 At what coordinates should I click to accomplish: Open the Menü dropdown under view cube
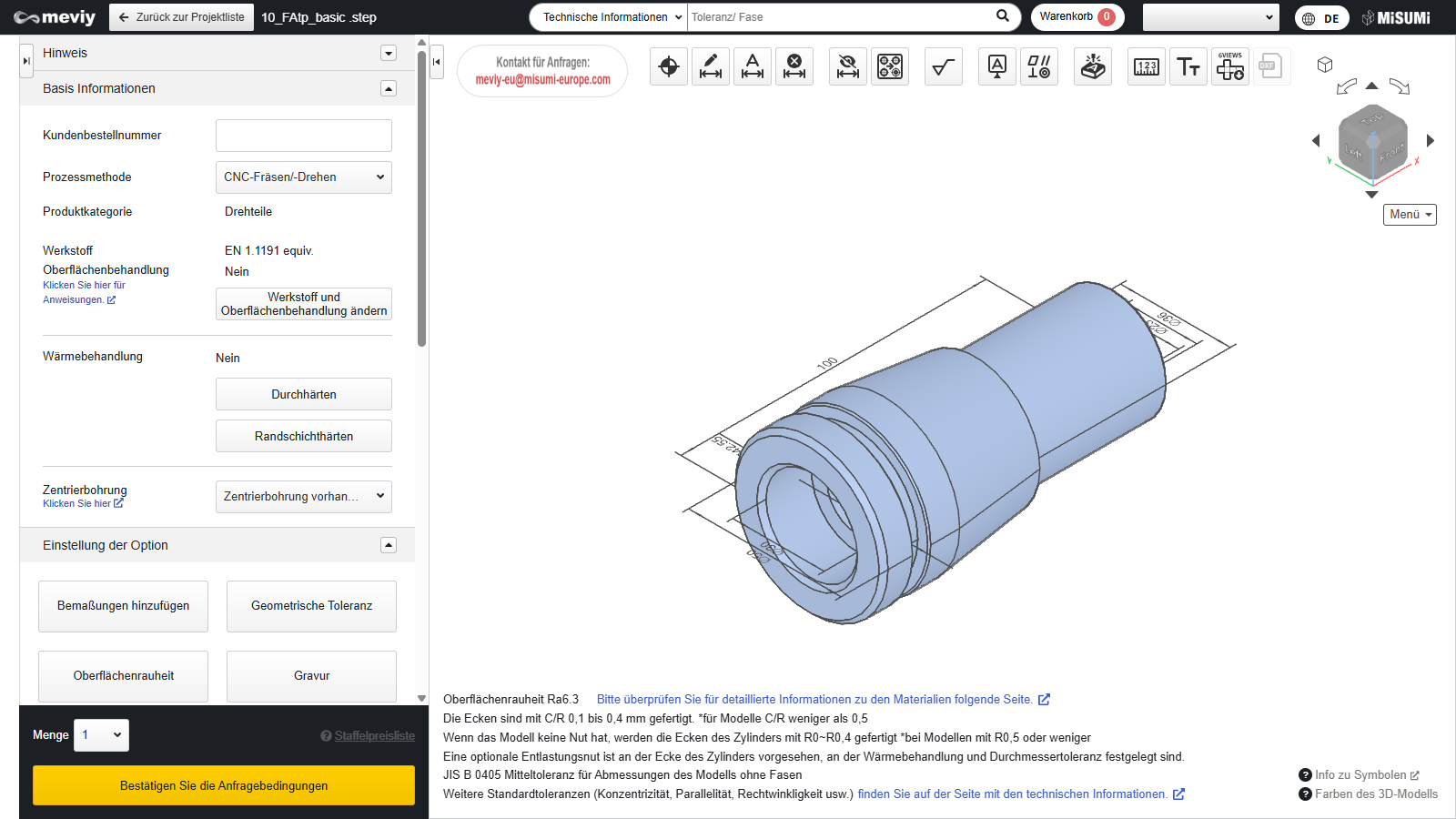coord(1410,215)
